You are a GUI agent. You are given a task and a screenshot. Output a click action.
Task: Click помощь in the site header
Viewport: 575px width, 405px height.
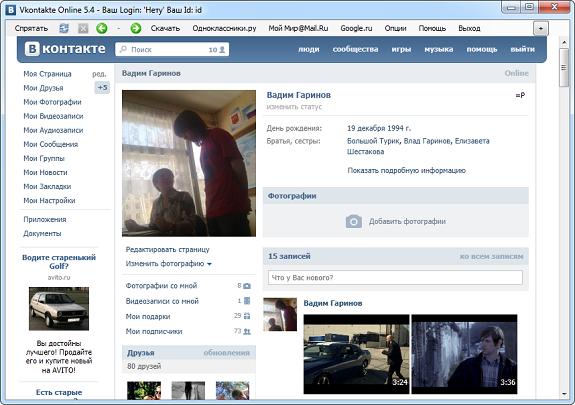coord(482,49)
